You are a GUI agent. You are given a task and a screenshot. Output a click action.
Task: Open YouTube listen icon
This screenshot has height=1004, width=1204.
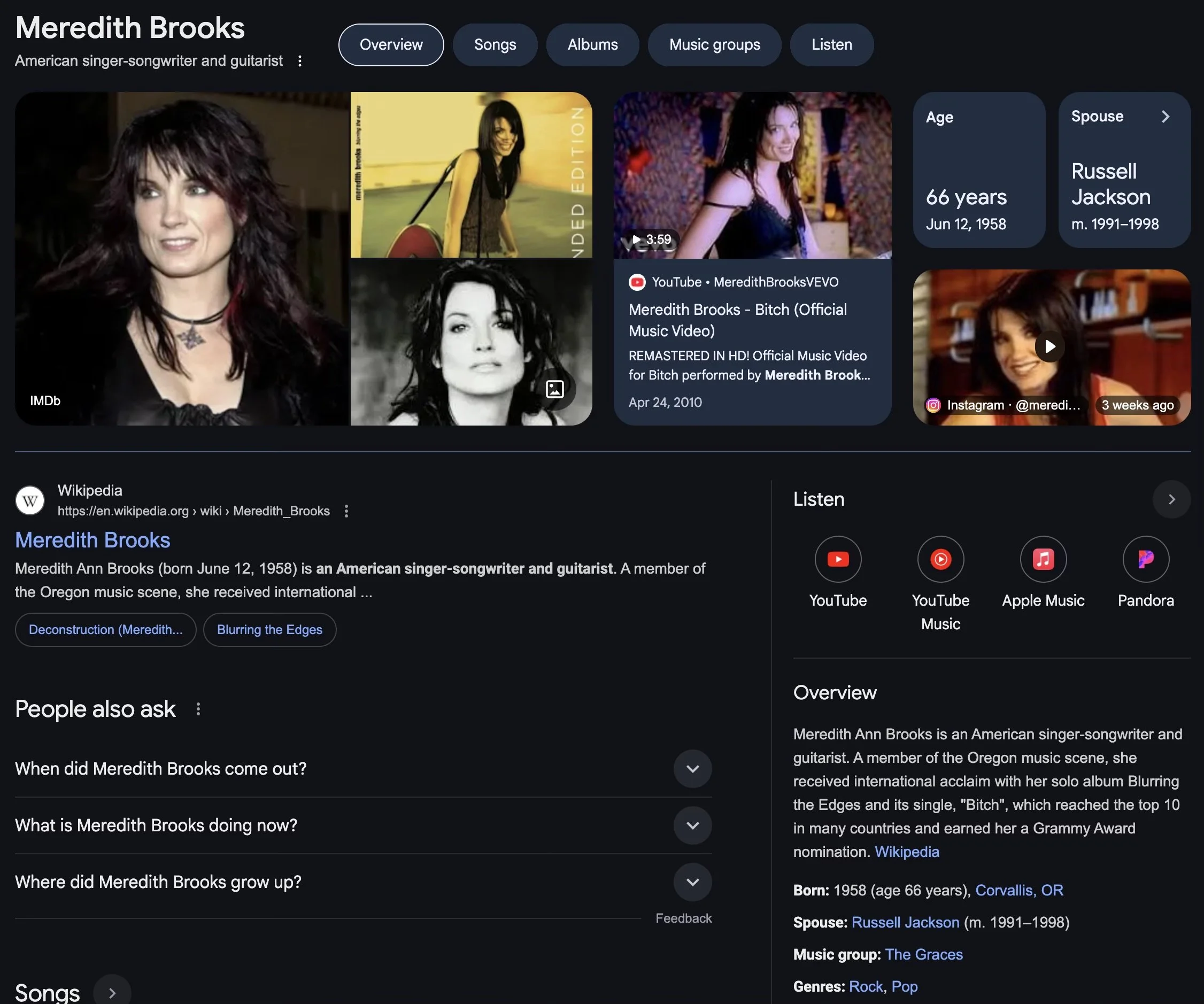(x=838, y=559)
